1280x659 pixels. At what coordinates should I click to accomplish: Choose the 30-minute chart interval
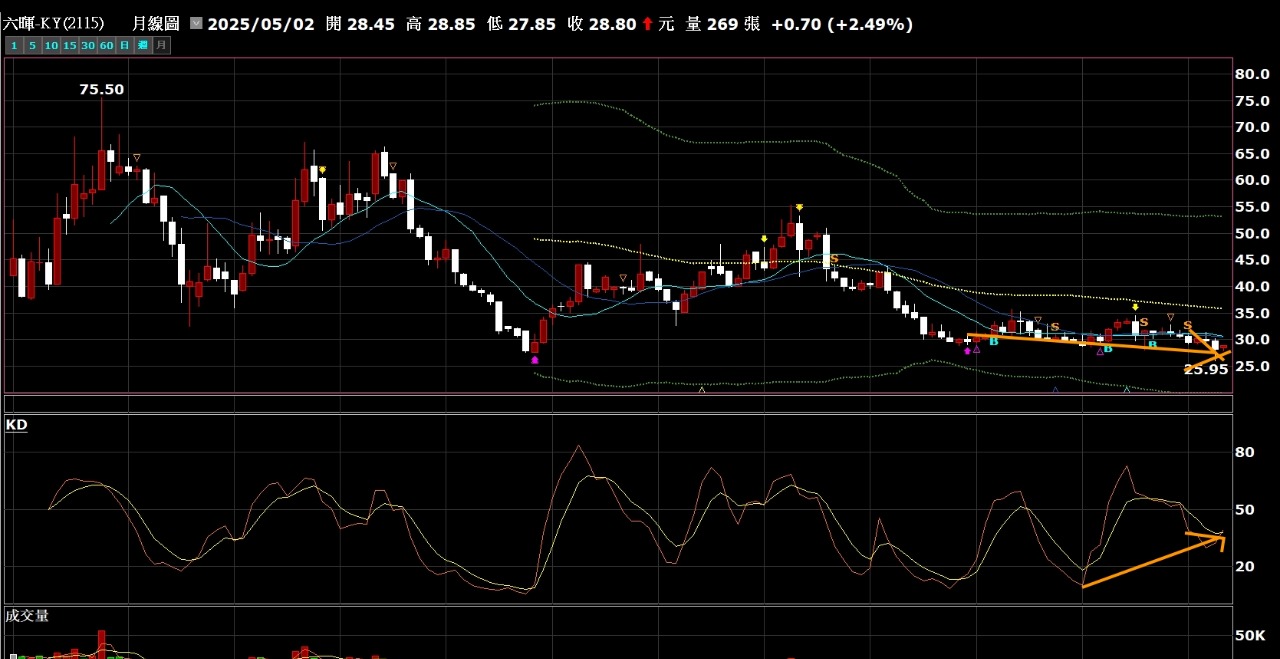click(88, 45)
